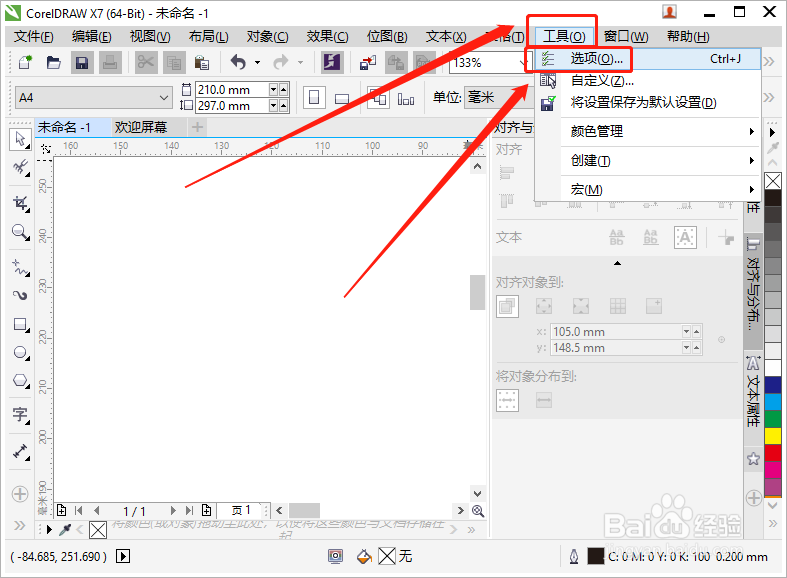Image resolution: width=787 pixels, height=578 pixels.
Task: Open the undo history dropdown arrow
Action: pos(257,62)
